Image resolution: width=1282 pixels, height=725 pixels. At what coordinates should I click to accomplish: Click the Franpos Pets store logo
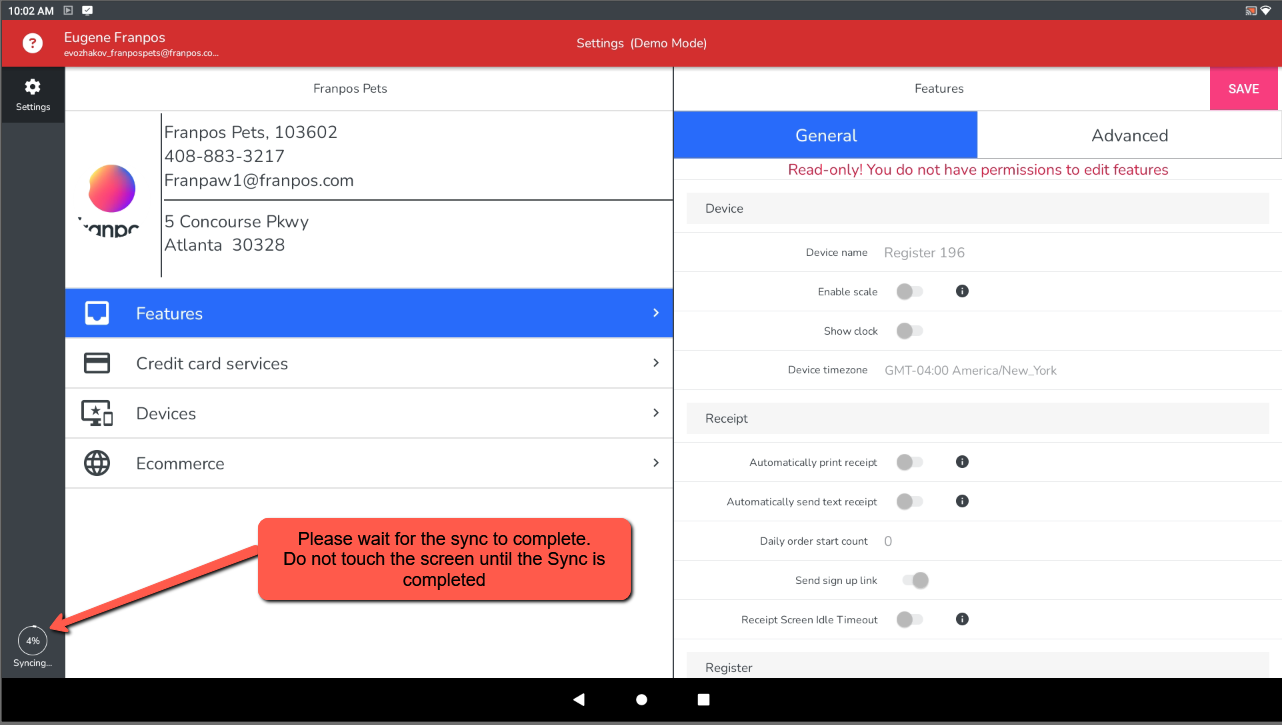[x=111, y=200]
